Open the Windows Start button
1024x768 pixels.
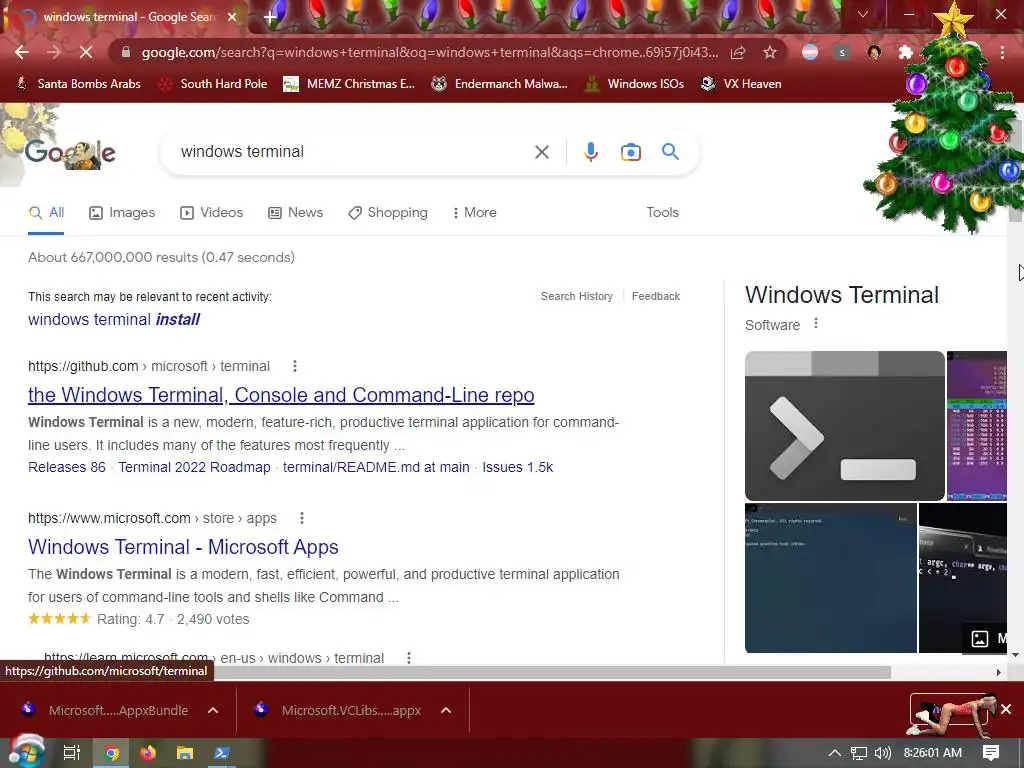click(25, 752)
